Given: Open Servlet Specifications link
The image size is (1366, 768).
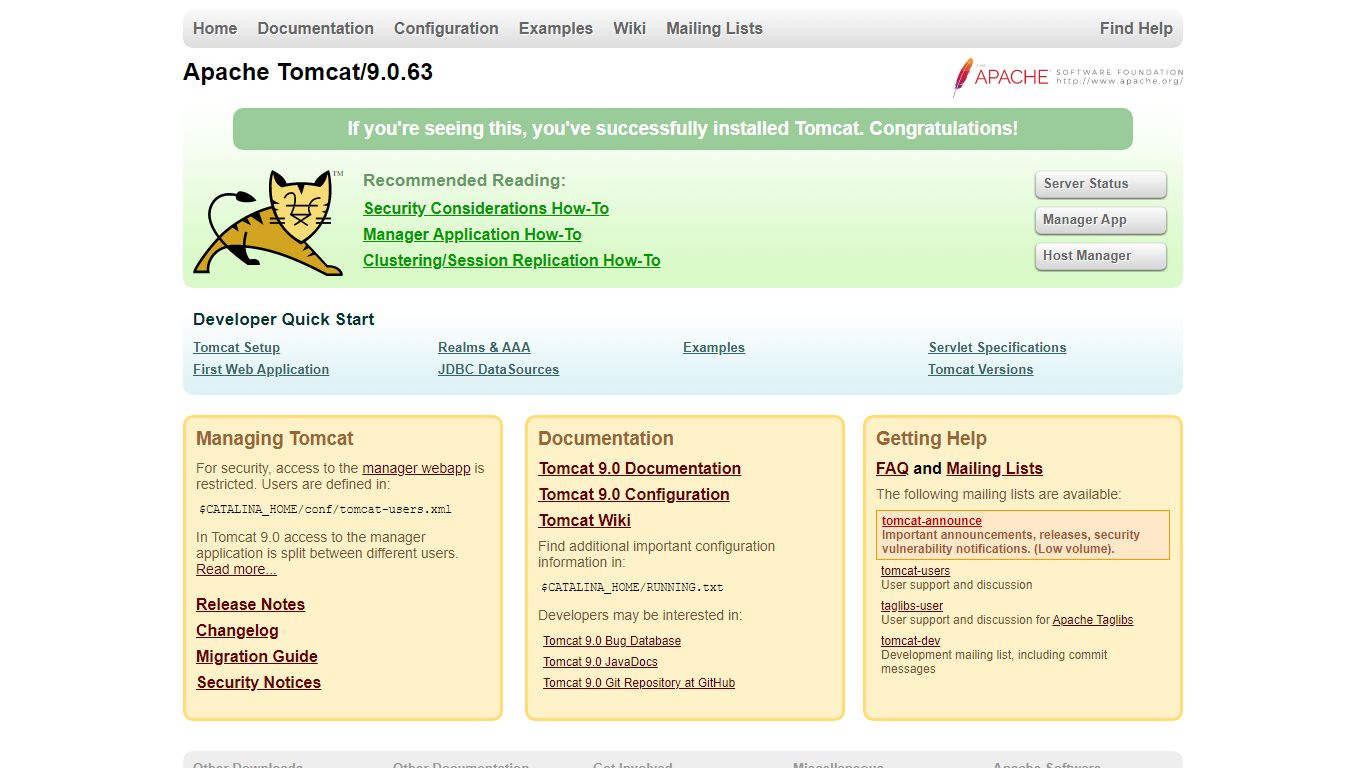Looking at the screenshot, I should tap(997, 348).
